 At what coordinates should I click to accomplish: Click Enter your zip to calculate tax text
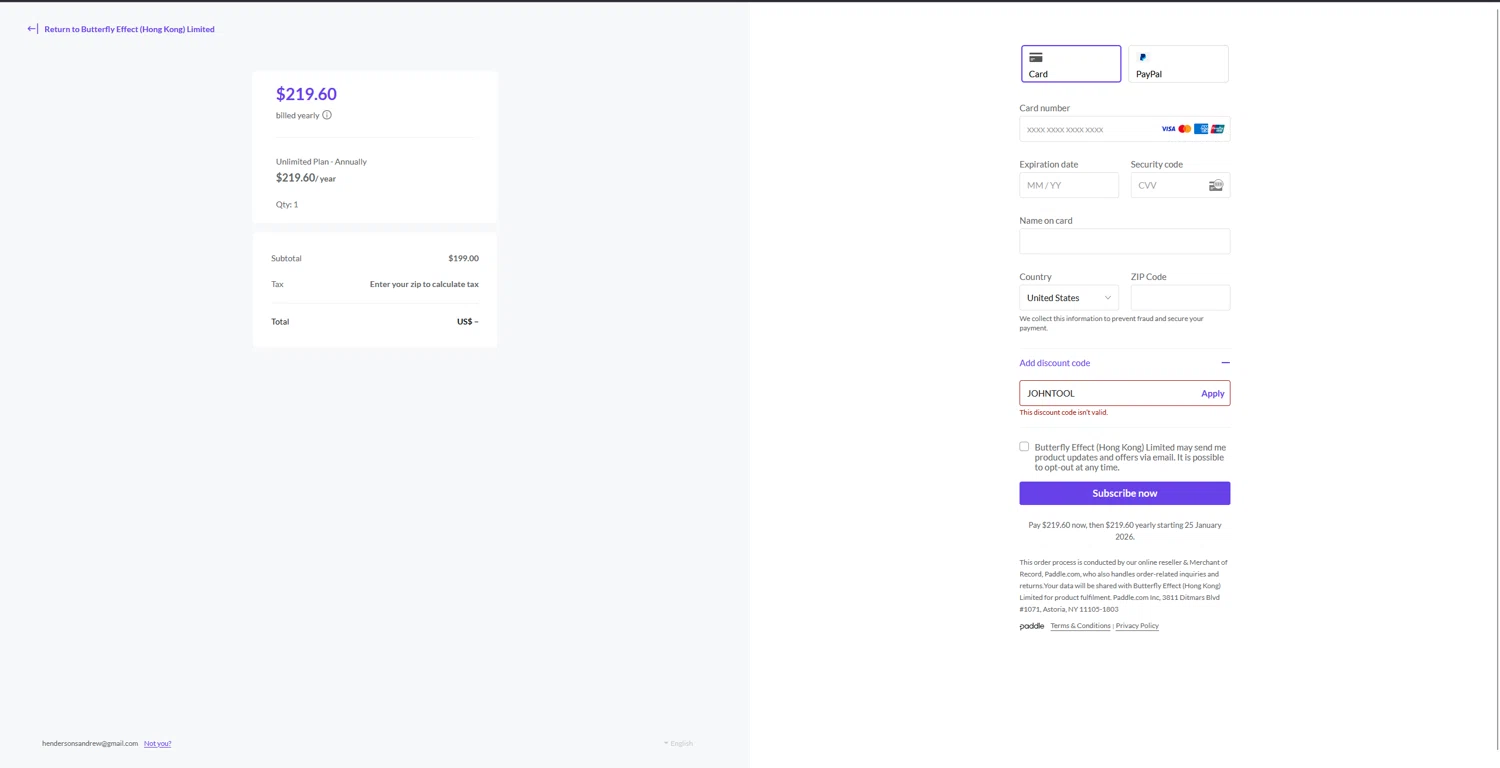[x=424, y=284]
